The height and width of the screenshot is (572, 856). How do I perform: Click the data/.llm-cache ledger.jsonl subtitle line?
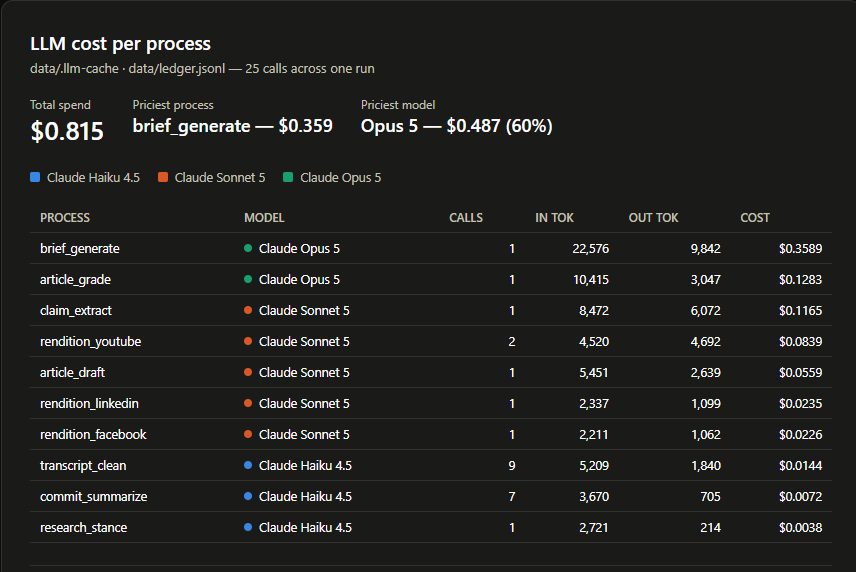point(202,69)
